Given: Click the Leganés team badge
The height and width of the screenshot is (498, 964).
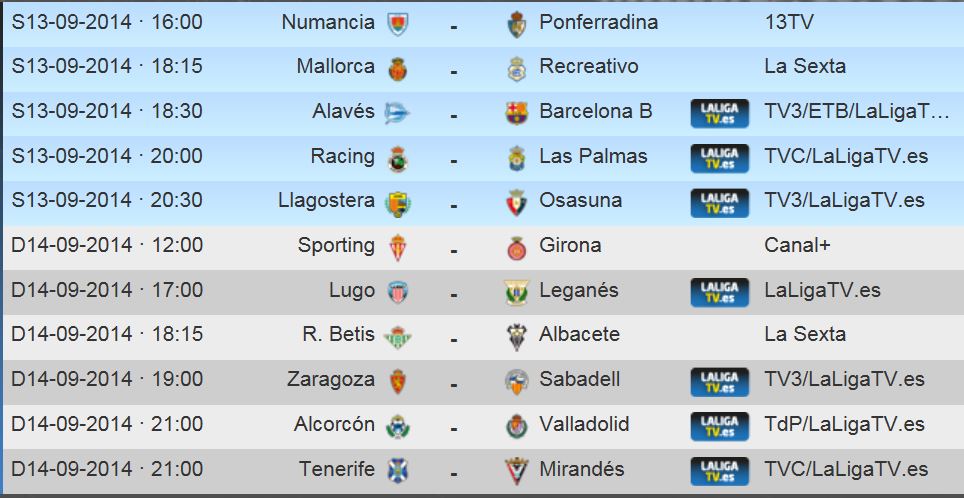Looking at the screenshot, I should click(x=516, y=292).
